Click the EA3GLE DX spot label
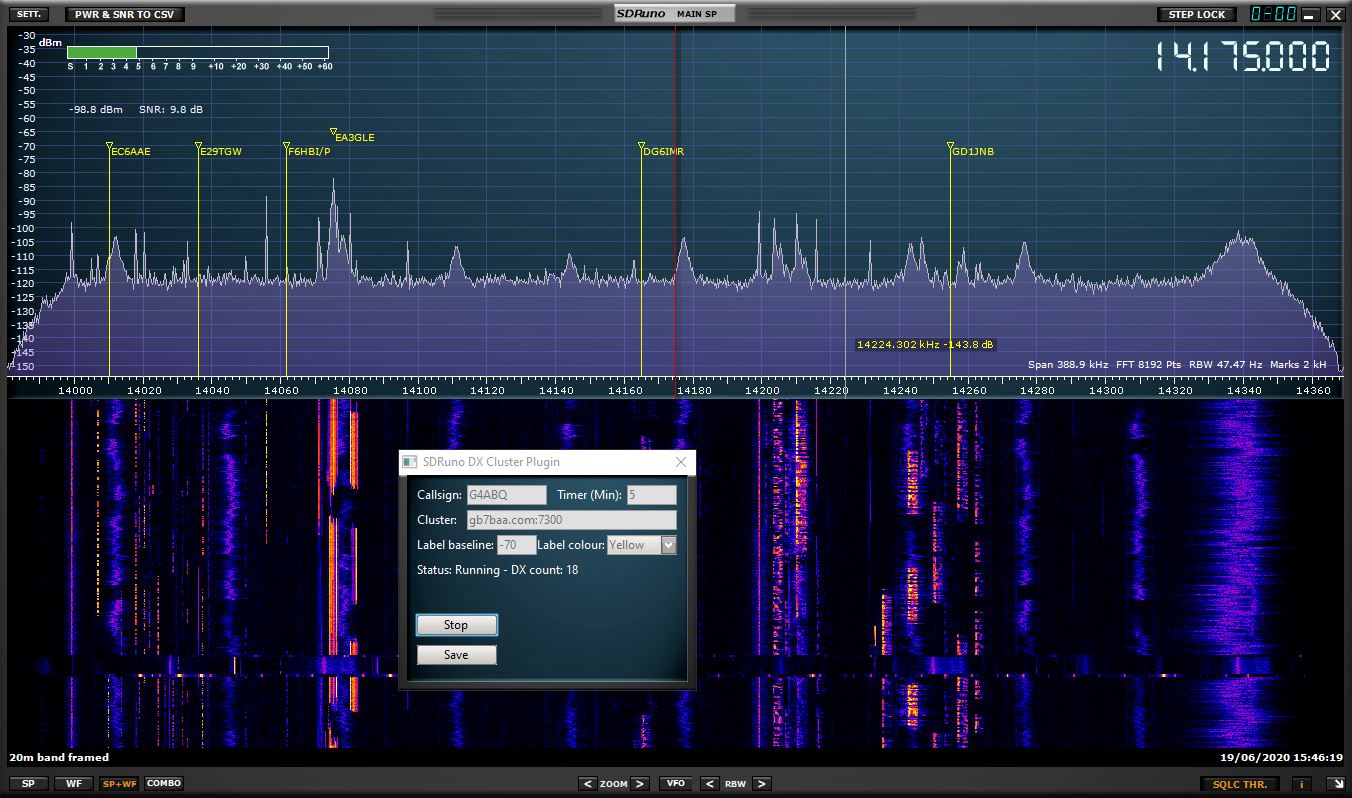The height and width of the screenshot is (798, 1352). click(x=355, y=138)
